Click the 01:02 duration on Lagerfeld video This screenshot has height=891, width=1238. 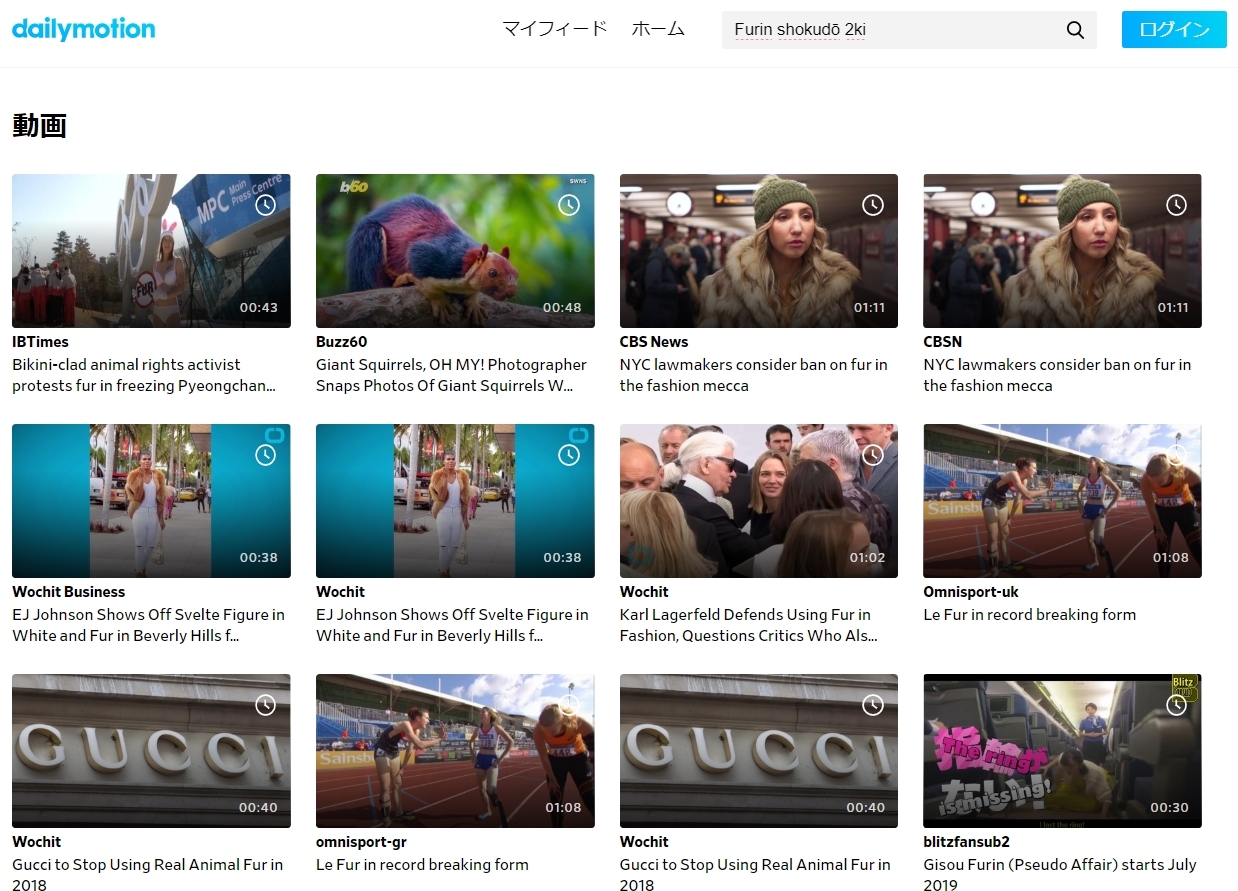pyautogui.click(x=867, y=558)
